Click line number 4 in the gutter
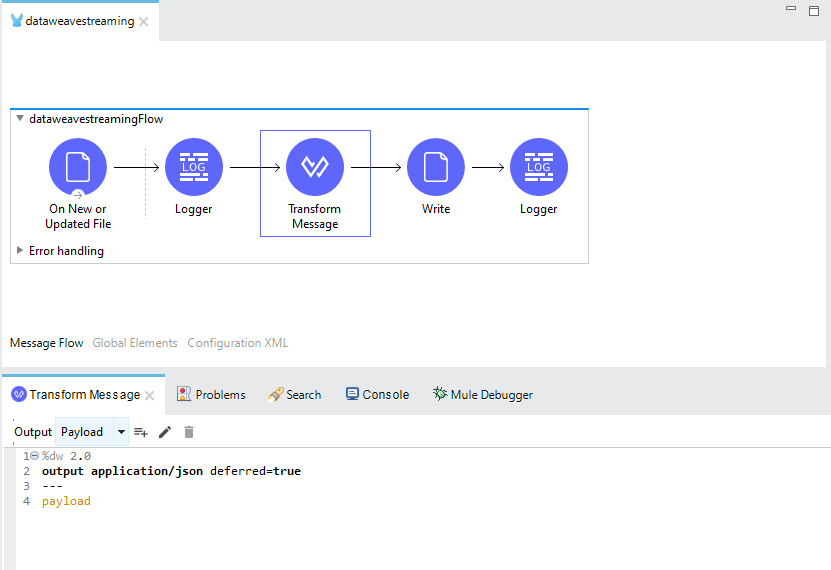The width and height of the screenshot is (831, 570). point(26,501)
